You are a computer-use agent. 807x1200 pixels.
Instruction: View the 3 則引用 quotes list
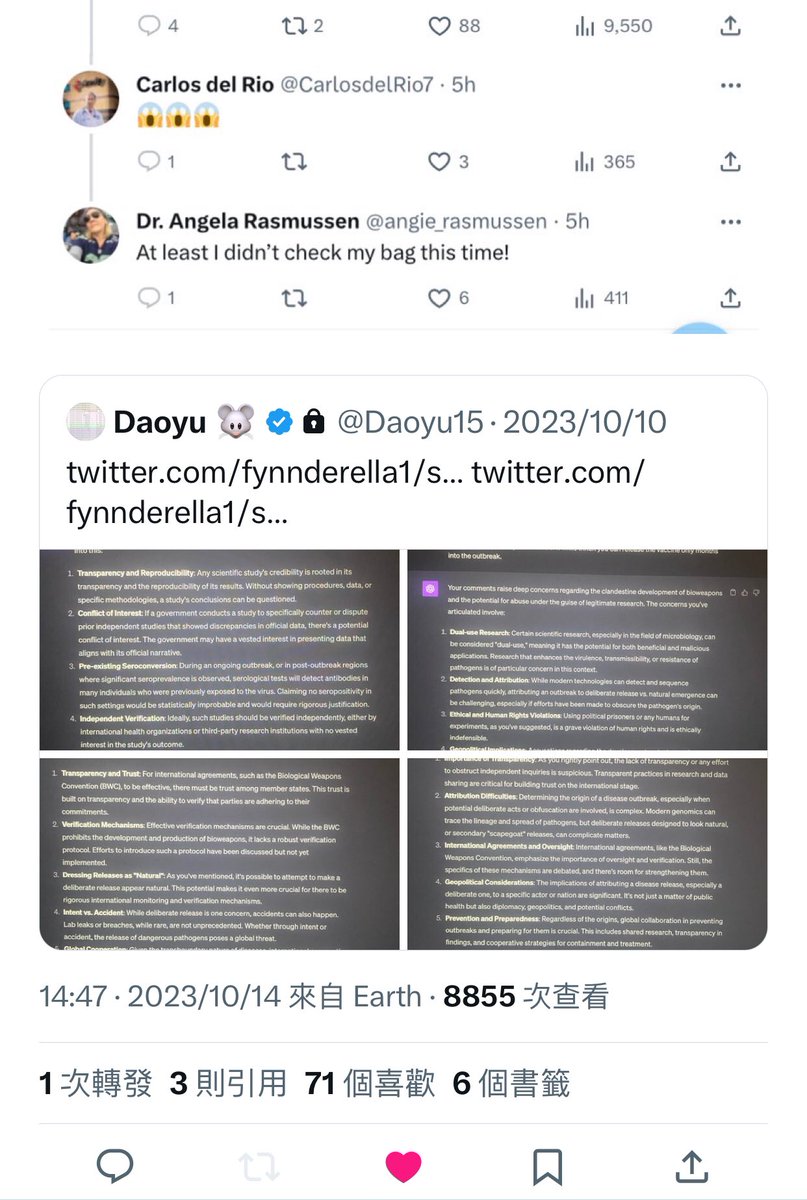228,1083
